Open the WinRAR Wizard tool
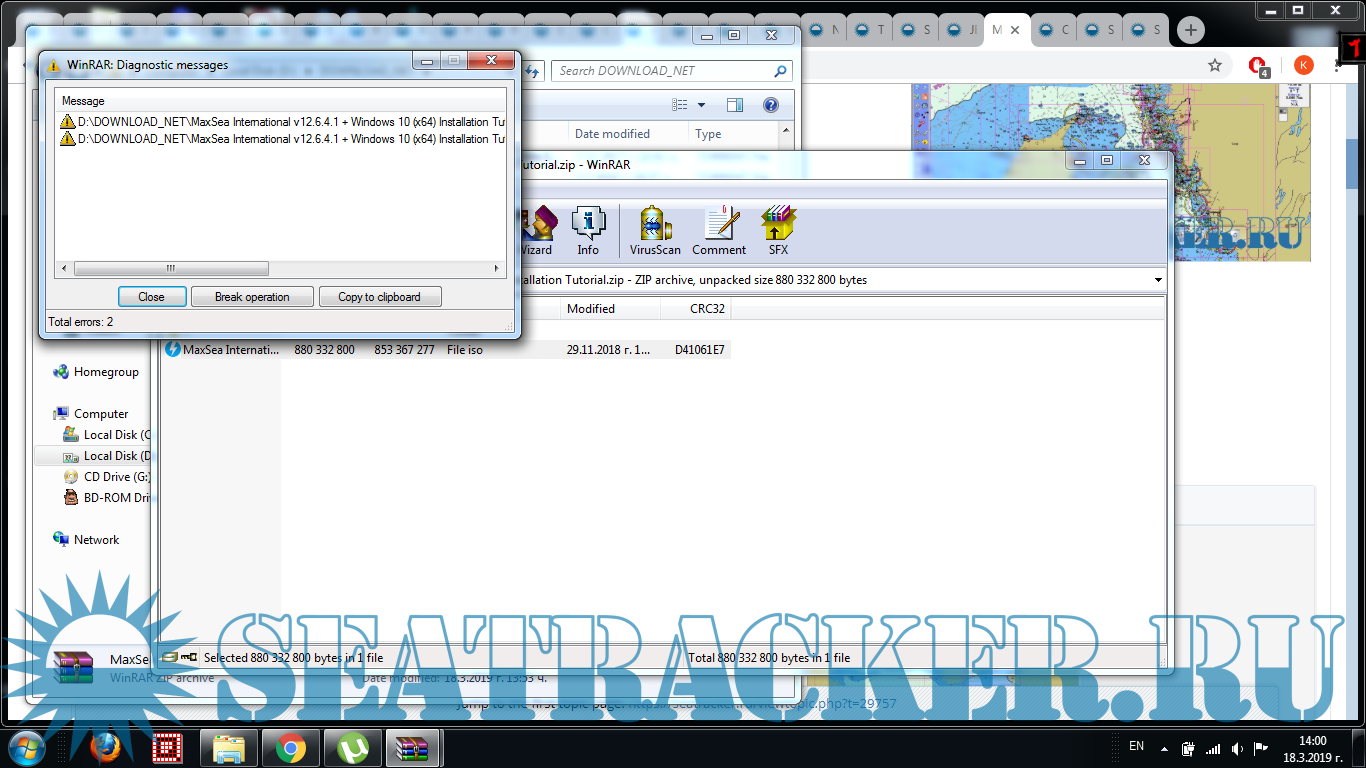 click(537, 231)
